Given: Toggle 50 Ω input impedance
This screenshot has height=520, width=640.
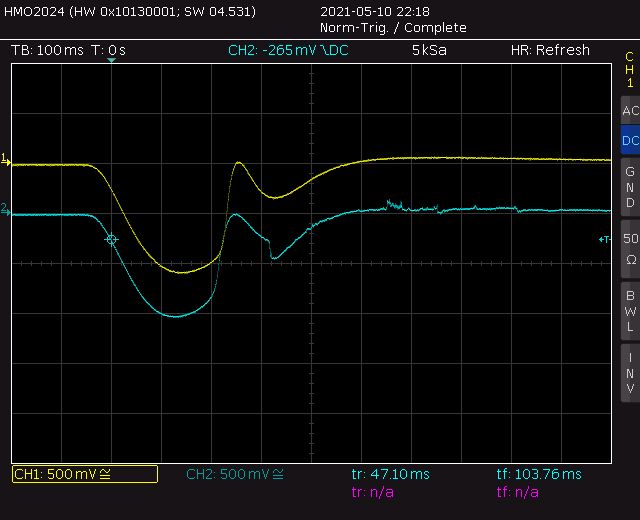Looking at the screenshot, I should (x=630, y=249).
